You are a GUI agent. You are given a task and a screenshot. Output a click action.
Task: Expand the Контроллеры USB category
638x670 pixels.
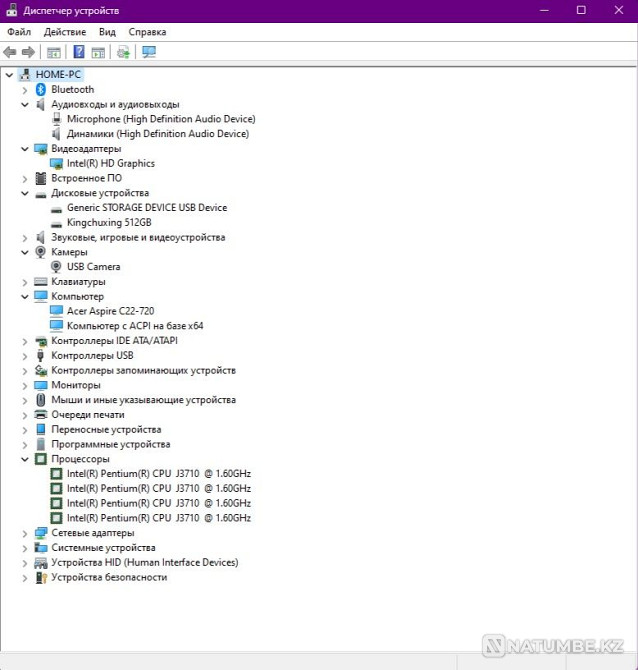tap(25, 356)
